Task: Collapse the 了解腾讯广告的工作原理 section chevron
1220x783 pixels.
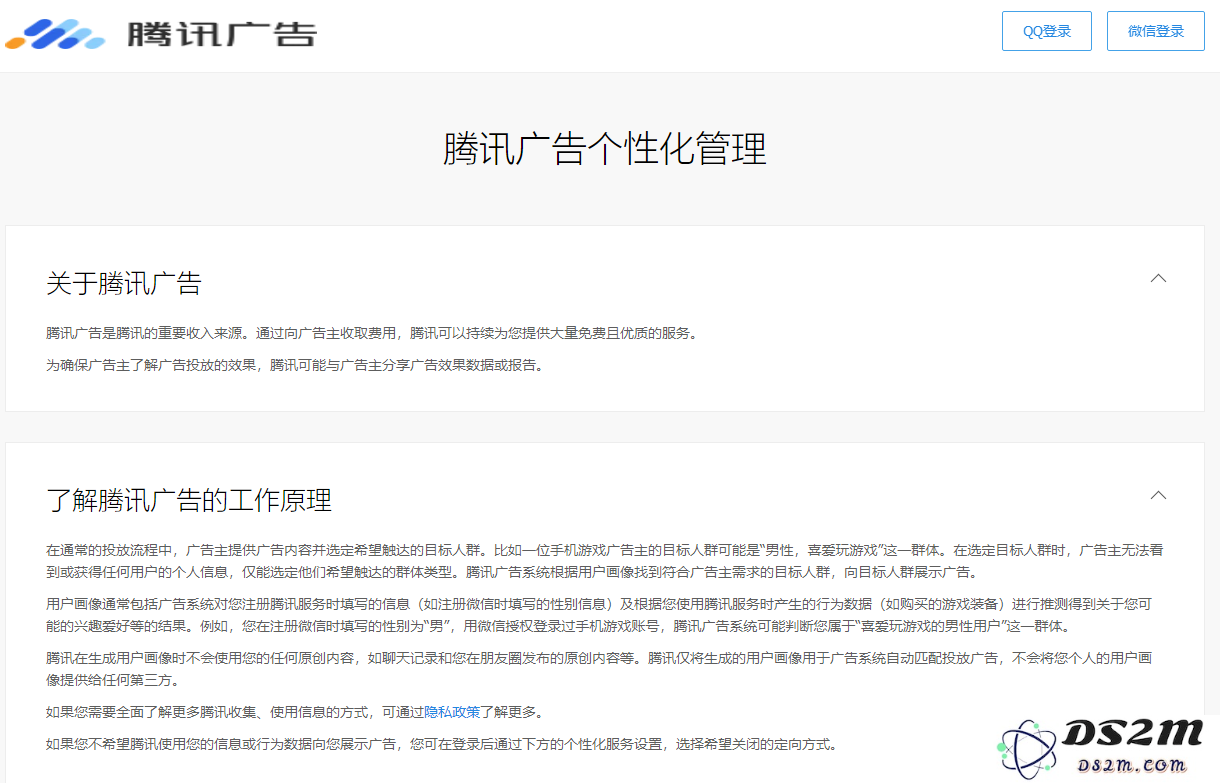Action: click(x=1158, y=495)
